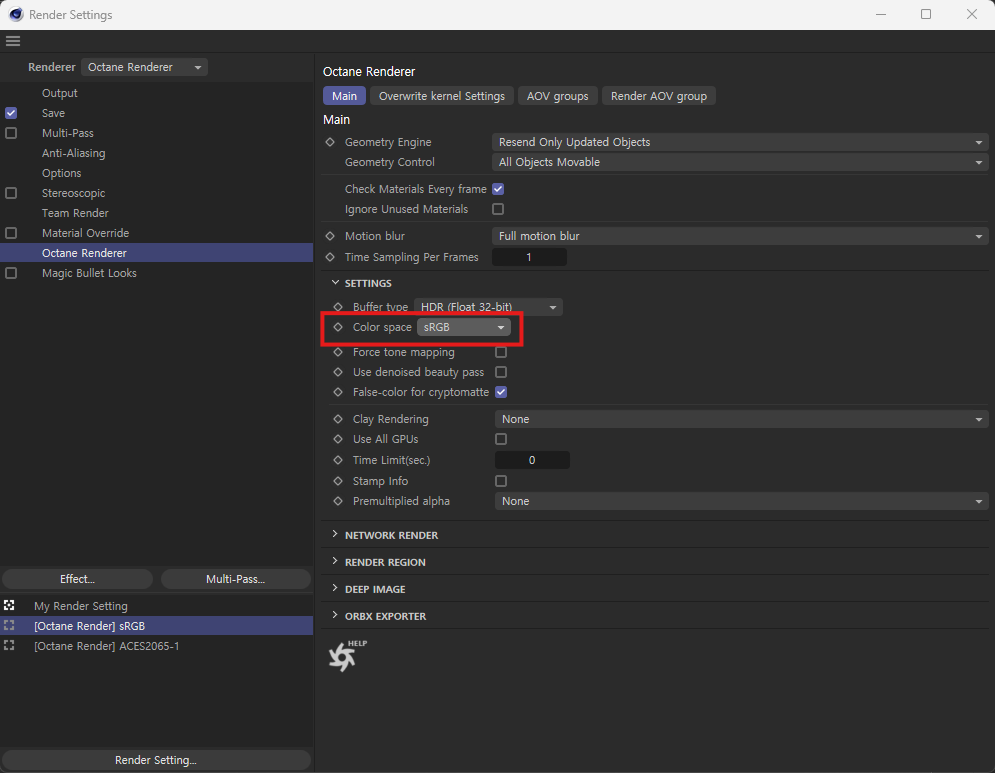Click keyframe diamond beside Time Limit(sec.)
The height and width of the screenshot is (773, 995).
(338, 460)
